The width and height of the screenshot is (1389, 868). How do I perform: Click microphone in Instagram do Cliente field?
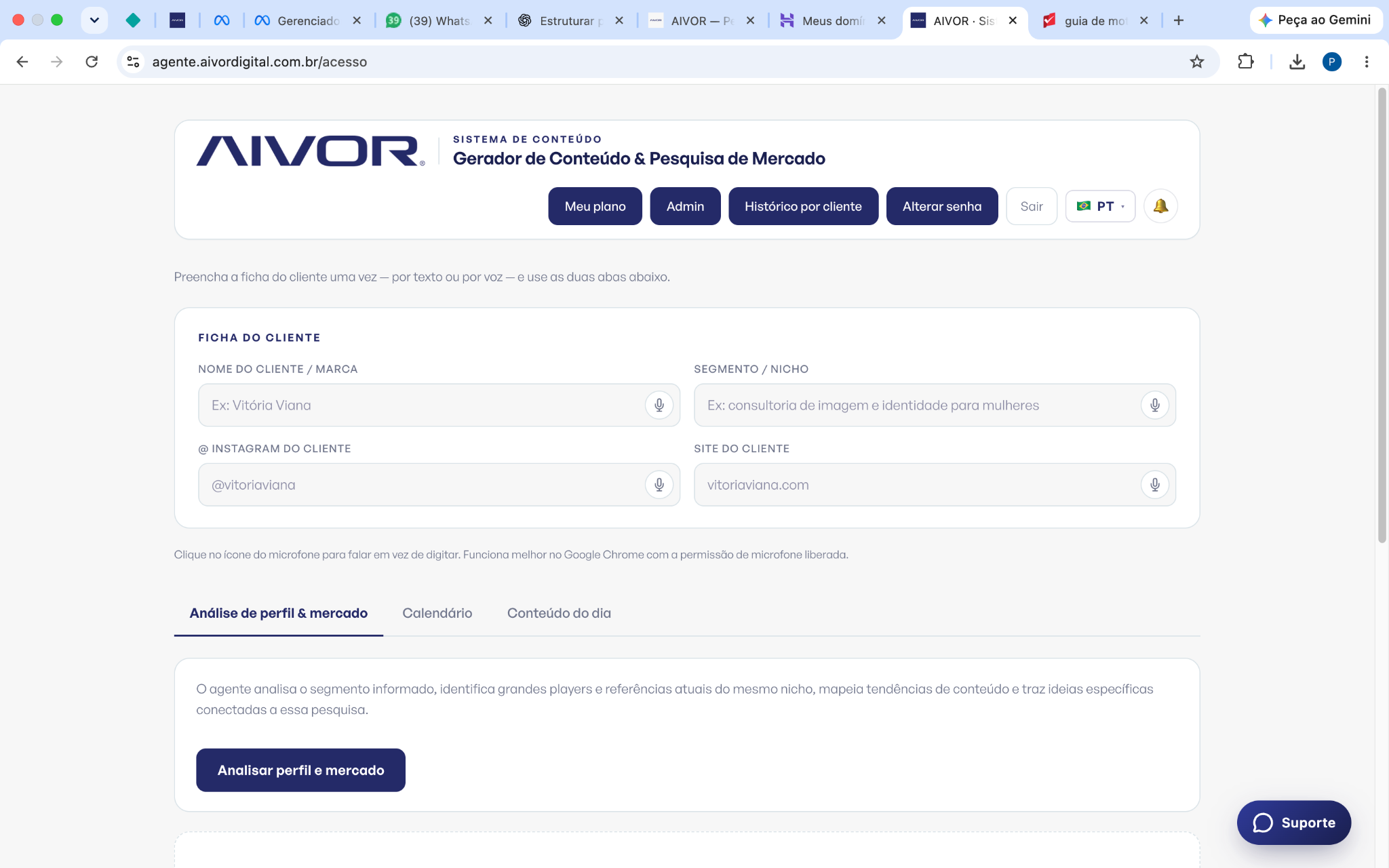(x=659, y=485)
